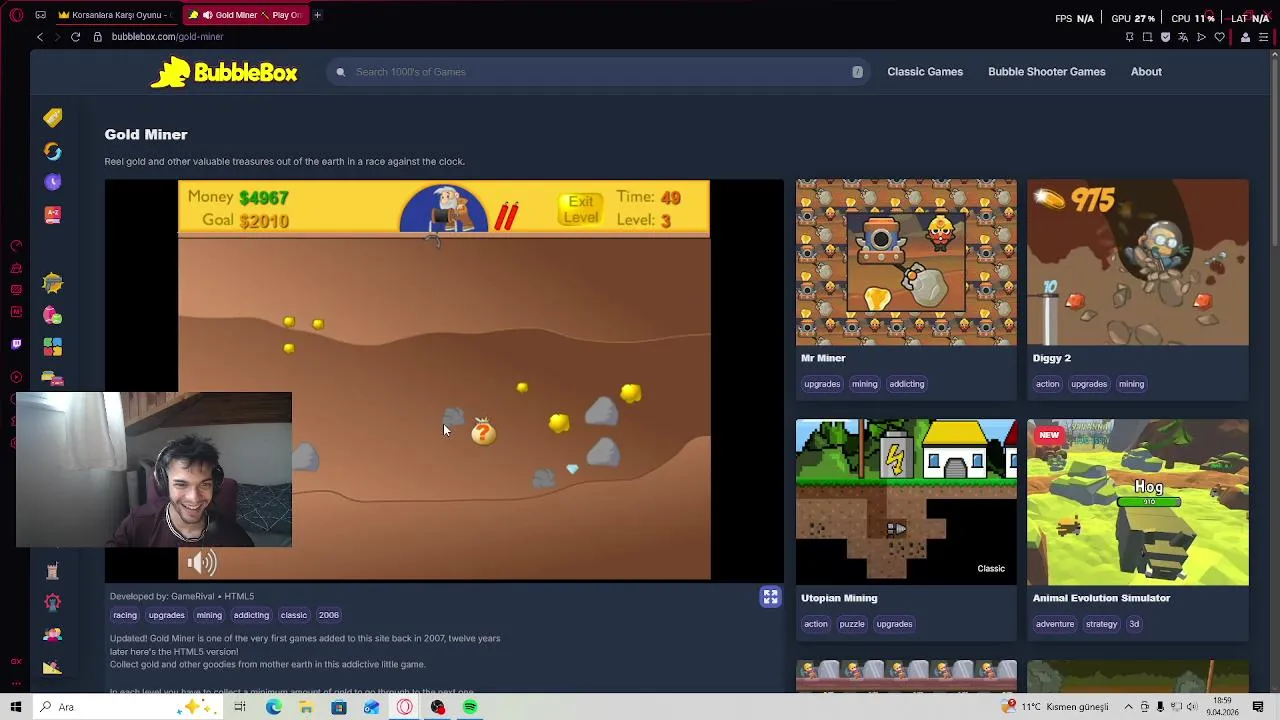Click the purple circle sidebar icon

(x=53, y=182)
